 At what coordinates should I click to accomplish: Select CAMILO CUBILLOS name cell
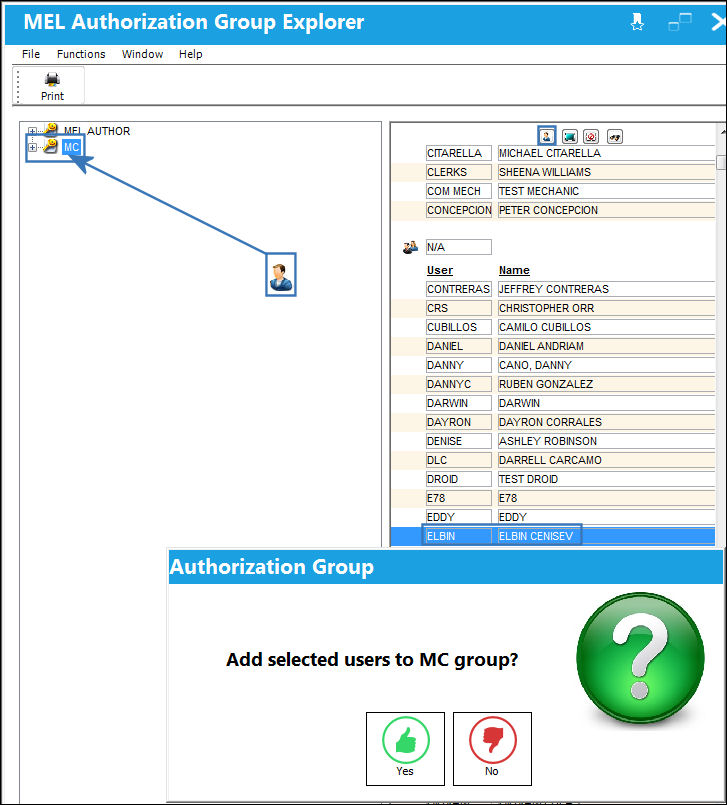(x=606, y=327)
